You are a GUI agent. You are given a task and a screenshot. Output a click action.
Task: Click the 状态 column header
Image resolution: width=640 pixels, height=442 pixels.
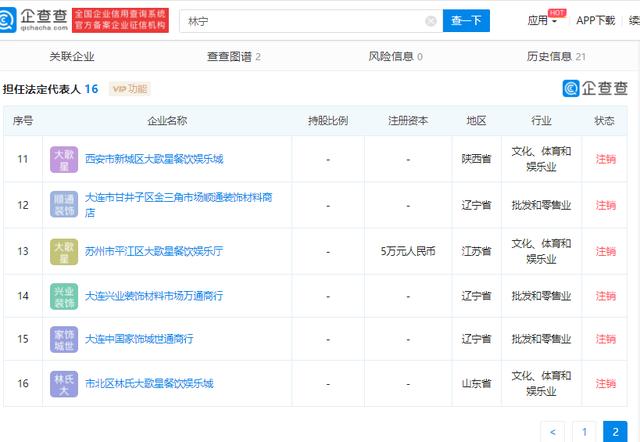tap(604, 121)
